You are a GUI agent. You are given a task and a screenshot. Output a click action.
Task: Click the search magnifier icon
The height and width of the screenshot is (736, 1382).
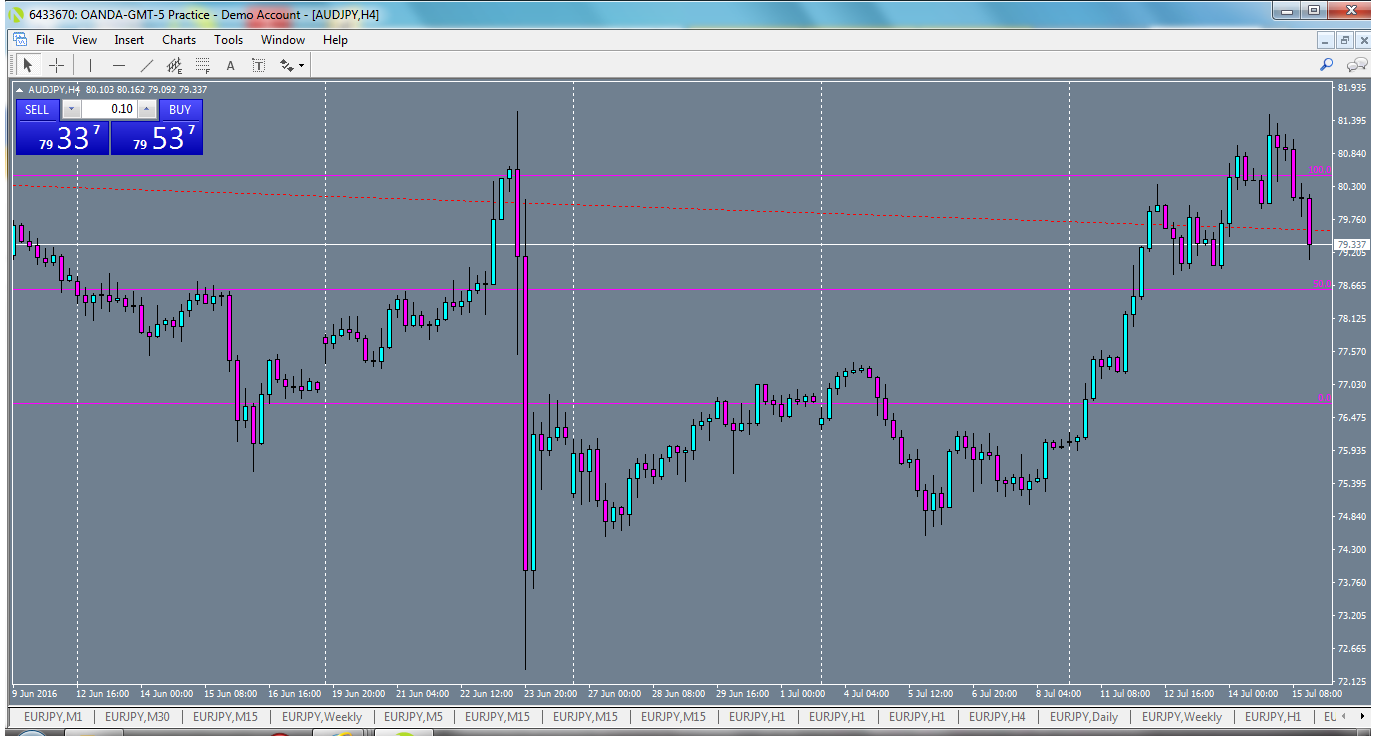coord(1325,64)
